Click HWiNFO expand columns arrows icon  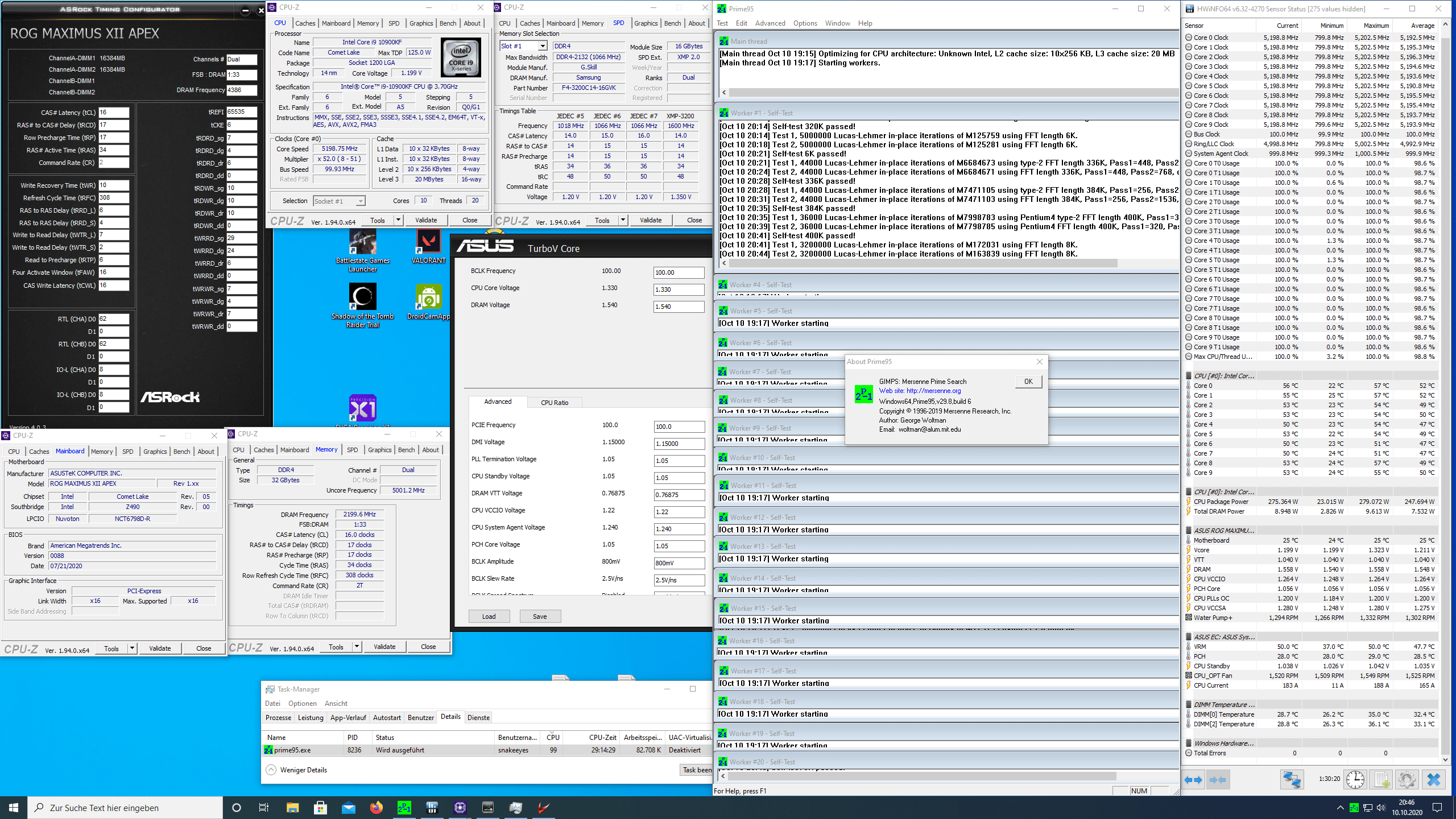pos(1193,780)
